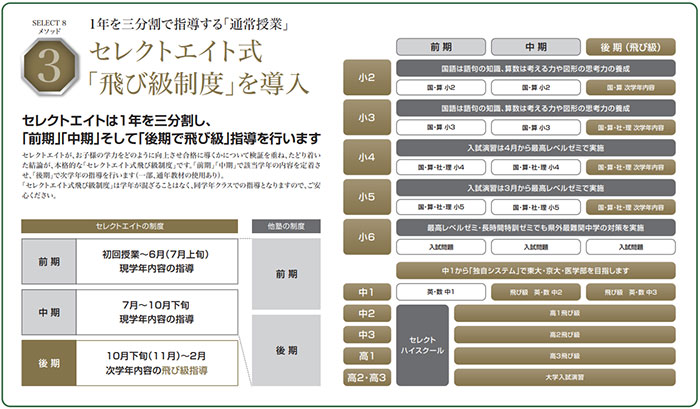Select the 前期 column header in the curriculum chart
700x409 pixels.
[441, 47]
